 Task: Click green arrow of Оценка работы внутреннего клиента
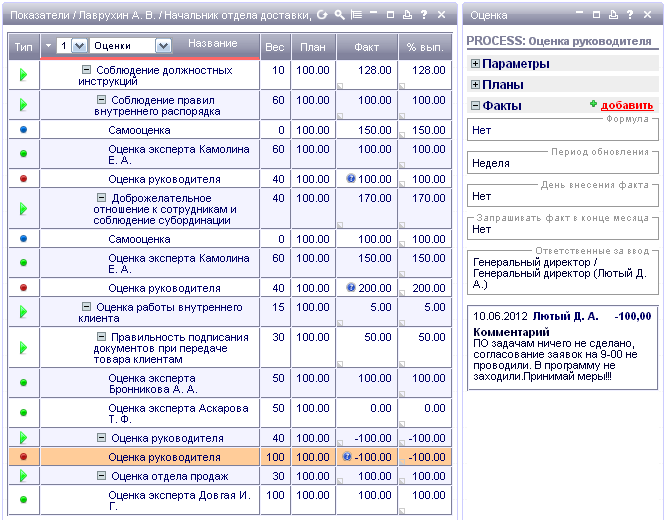(x=23, y=312)
